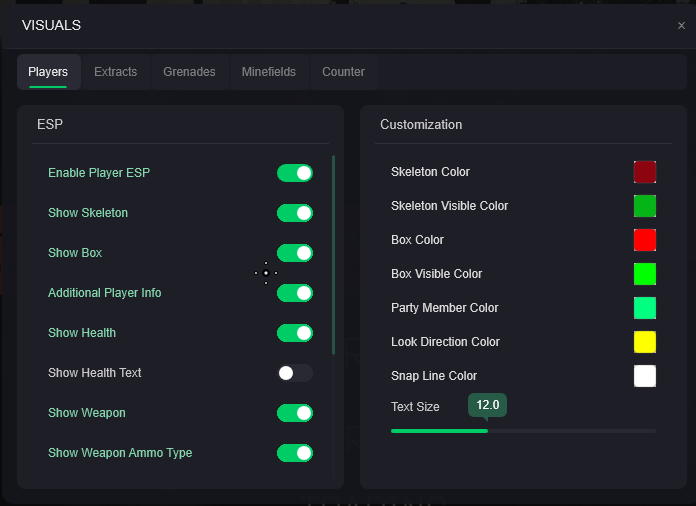Change the Party Member Color swatch
This screenshot has height=506, width=696.
[645, 308]
